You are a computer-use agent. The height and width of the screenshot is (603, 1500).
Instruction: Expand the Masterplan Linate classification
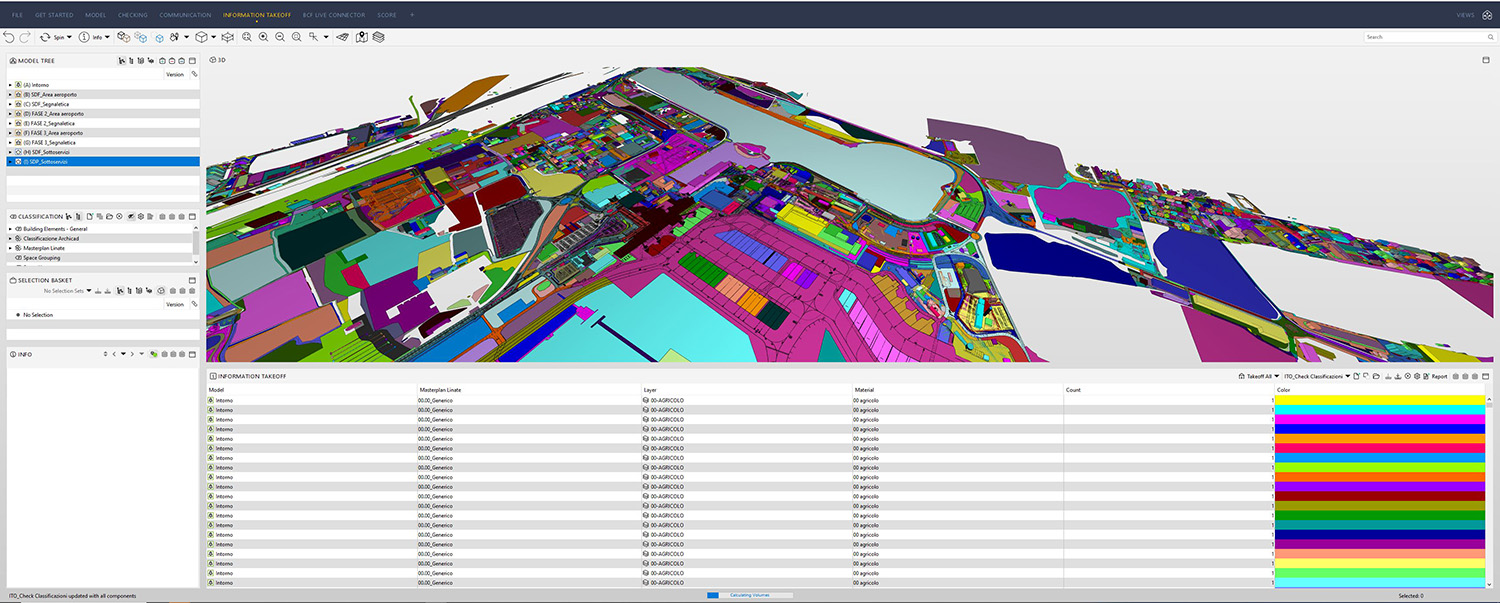click(10, 248)
